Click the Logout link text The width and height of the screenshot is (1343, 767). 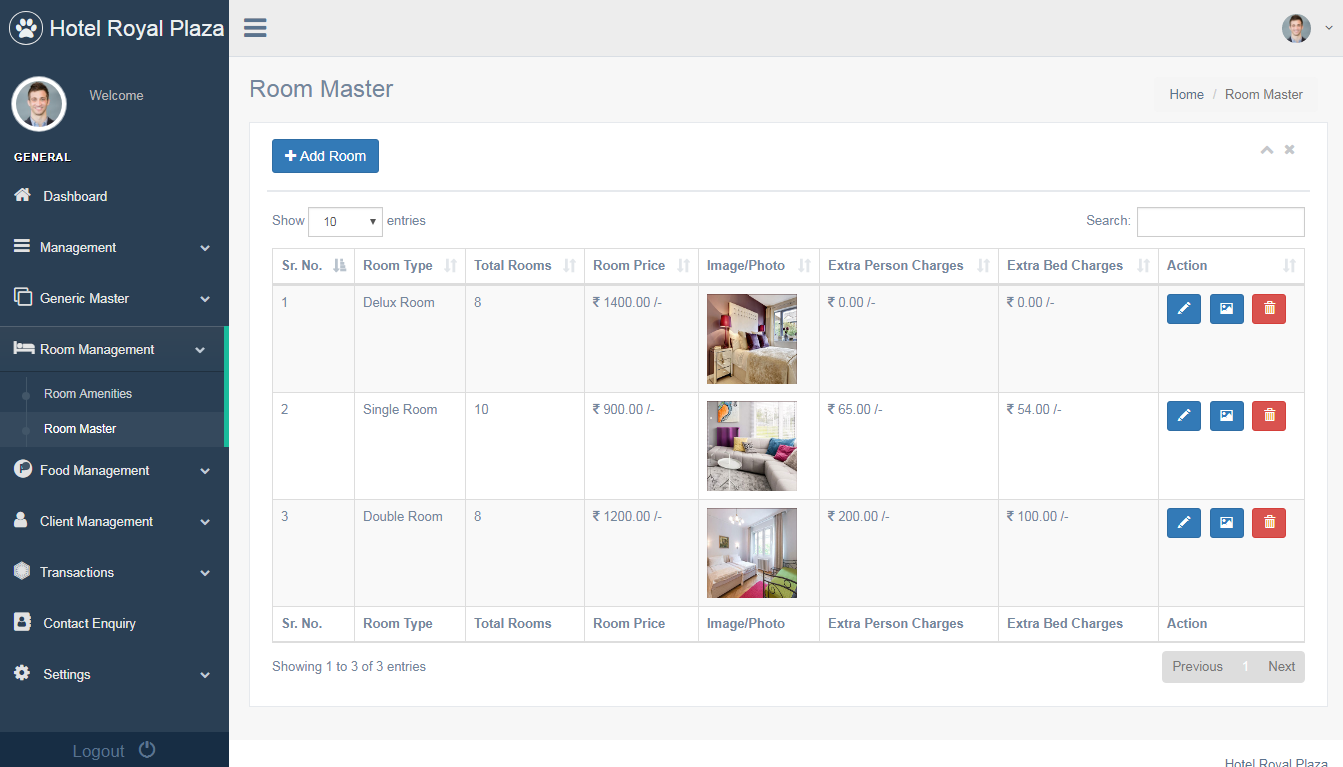pos(98,751)
